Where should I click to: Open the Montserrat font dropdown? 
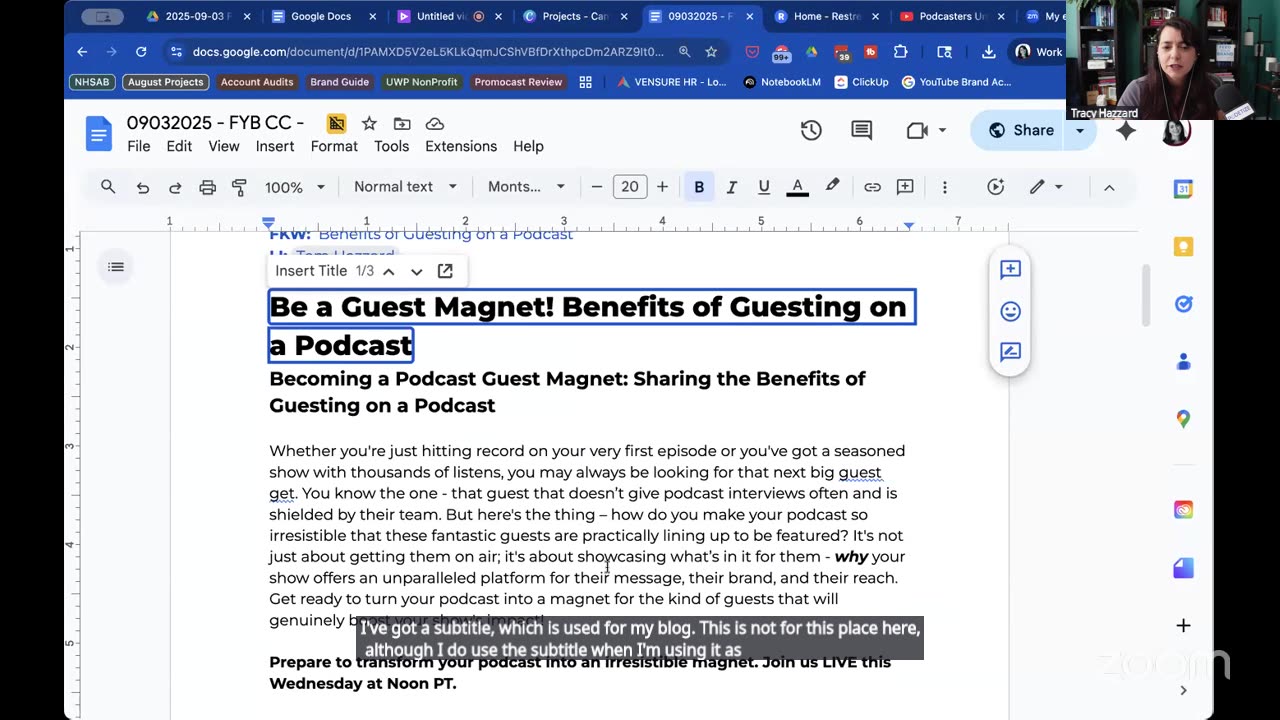[526, 187]
